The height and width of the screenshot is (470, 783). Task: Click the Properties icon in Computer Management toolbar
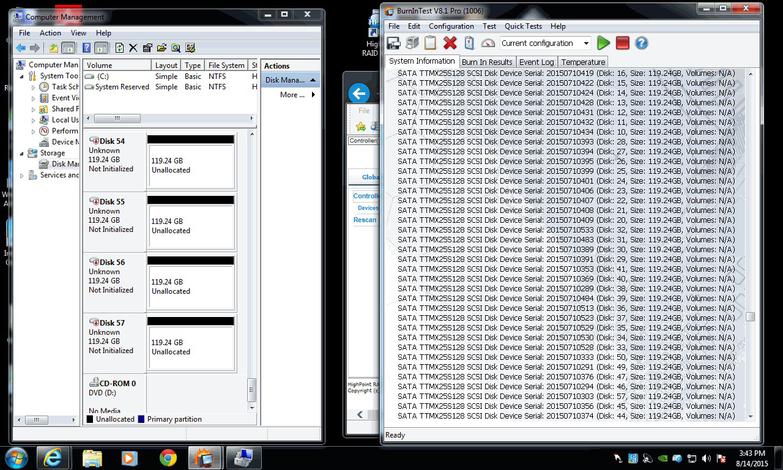(147, 48)
